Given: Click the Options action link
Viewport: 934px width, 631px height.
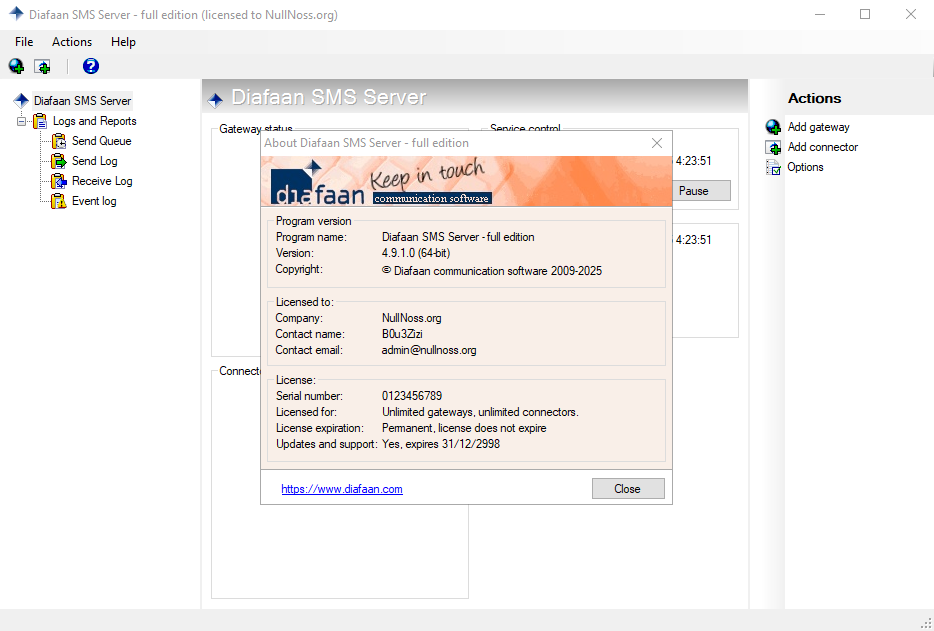Looking at the screenshot, I should pyautogui.click(x=805, y=167).
